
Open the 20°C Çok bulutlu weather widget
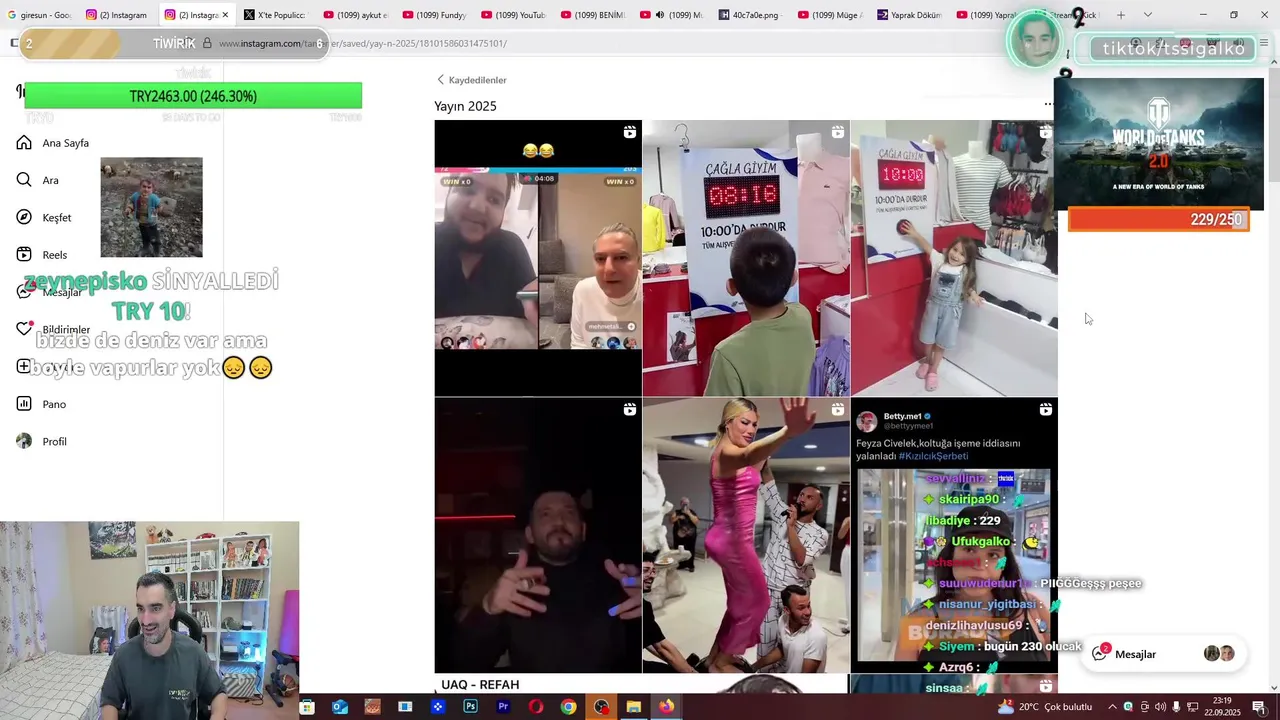point(1045,707)
